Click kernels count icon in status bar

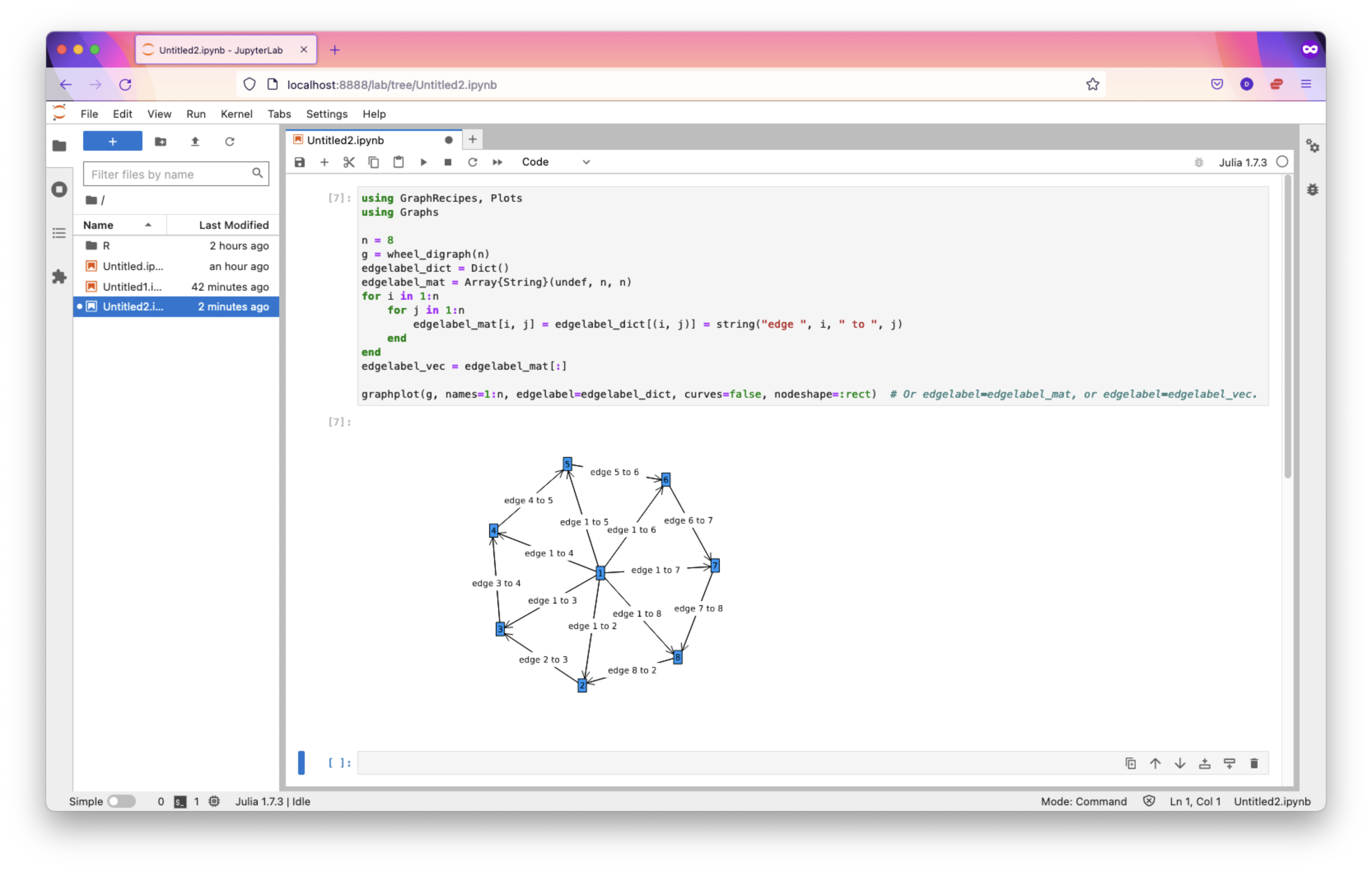tap(214, 801)
